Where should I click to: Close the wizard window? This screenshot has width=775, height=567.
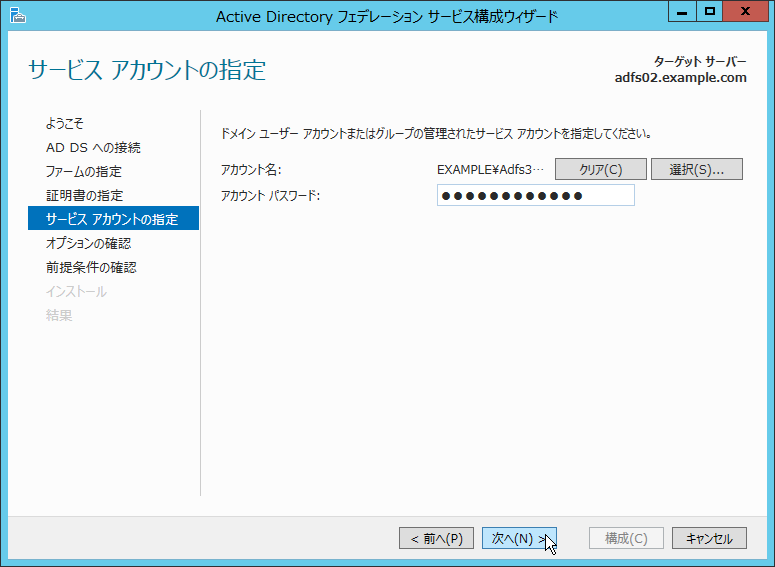[745, 12]
